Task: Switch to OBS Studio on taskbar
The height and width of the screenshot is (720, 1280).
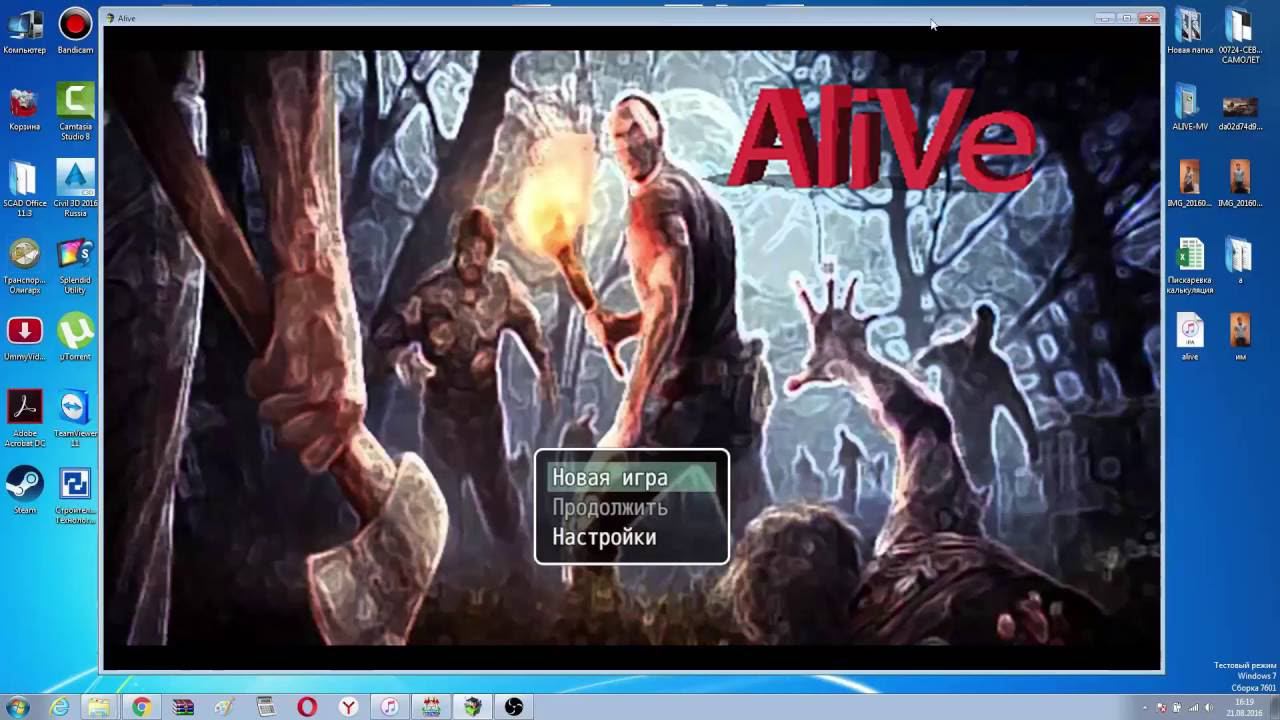Action: (514, 707)
